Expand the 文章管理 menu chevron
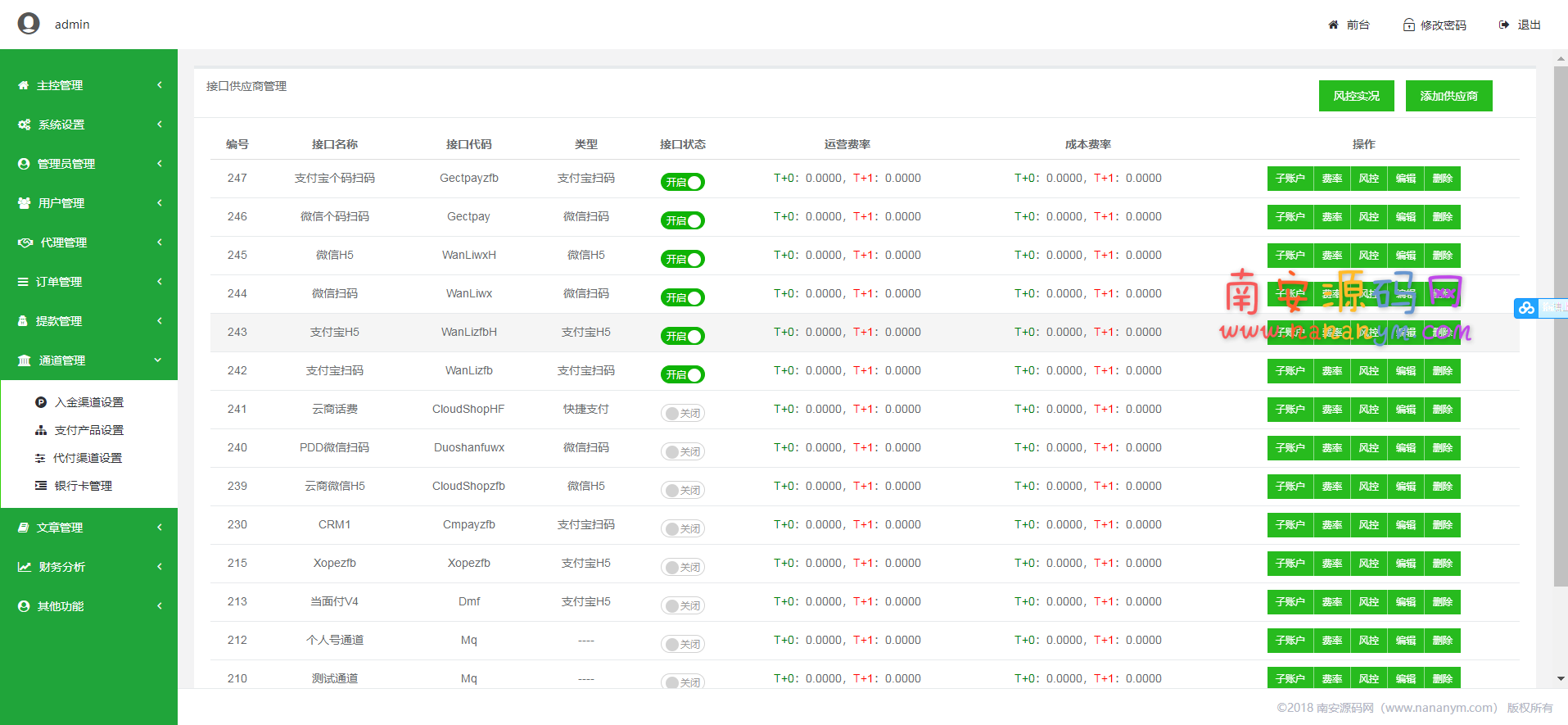1568x725 pixels. tap(160, 528)
